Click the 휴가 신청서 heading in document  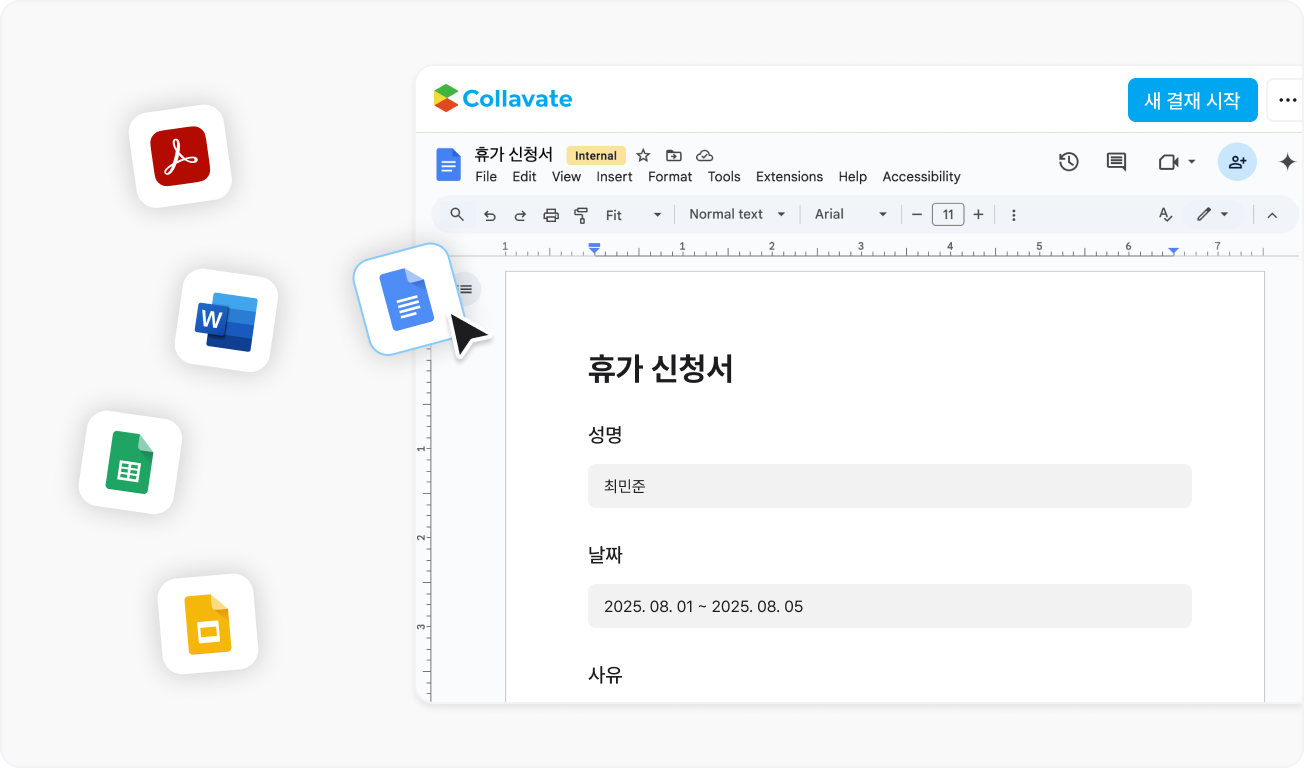click(661, 369)
